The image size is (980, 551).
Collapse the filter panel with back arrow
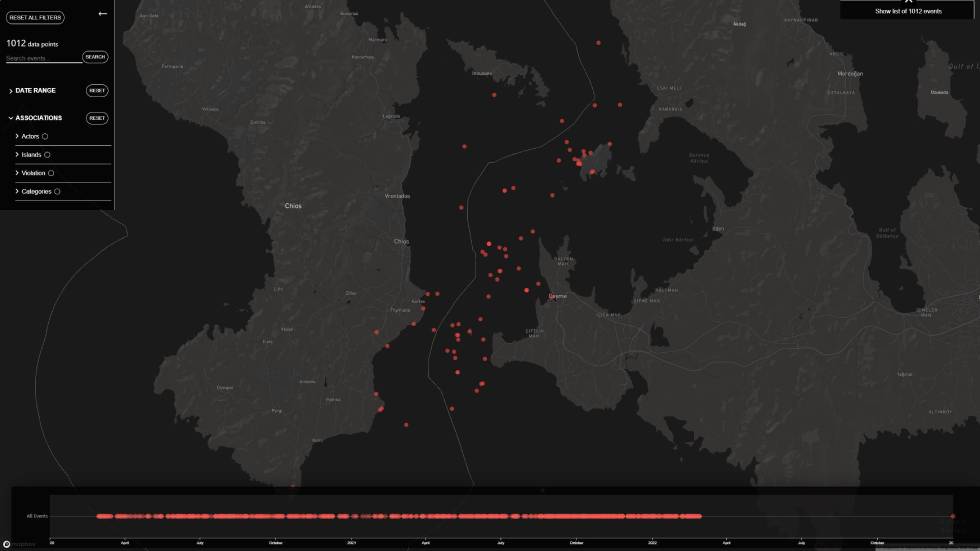coord(102,14)
